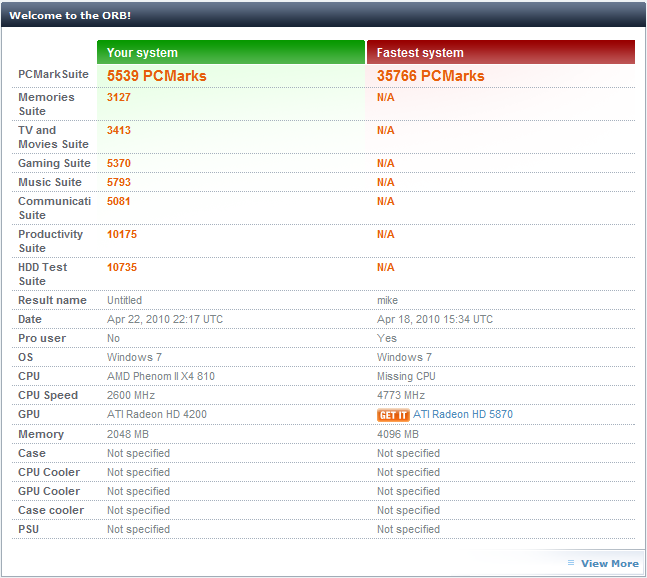Click 'AMD Phenom II X4 810' CPU value
This screenshot has width=647, height=578.
[x=161, y=376]
